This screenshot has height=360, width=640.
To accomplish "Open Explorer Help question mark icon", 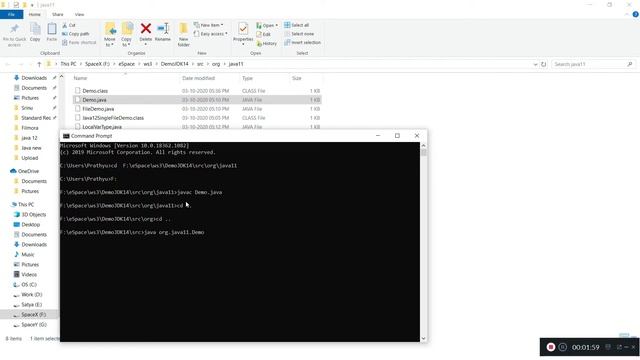I will click(x=635, y=14).
